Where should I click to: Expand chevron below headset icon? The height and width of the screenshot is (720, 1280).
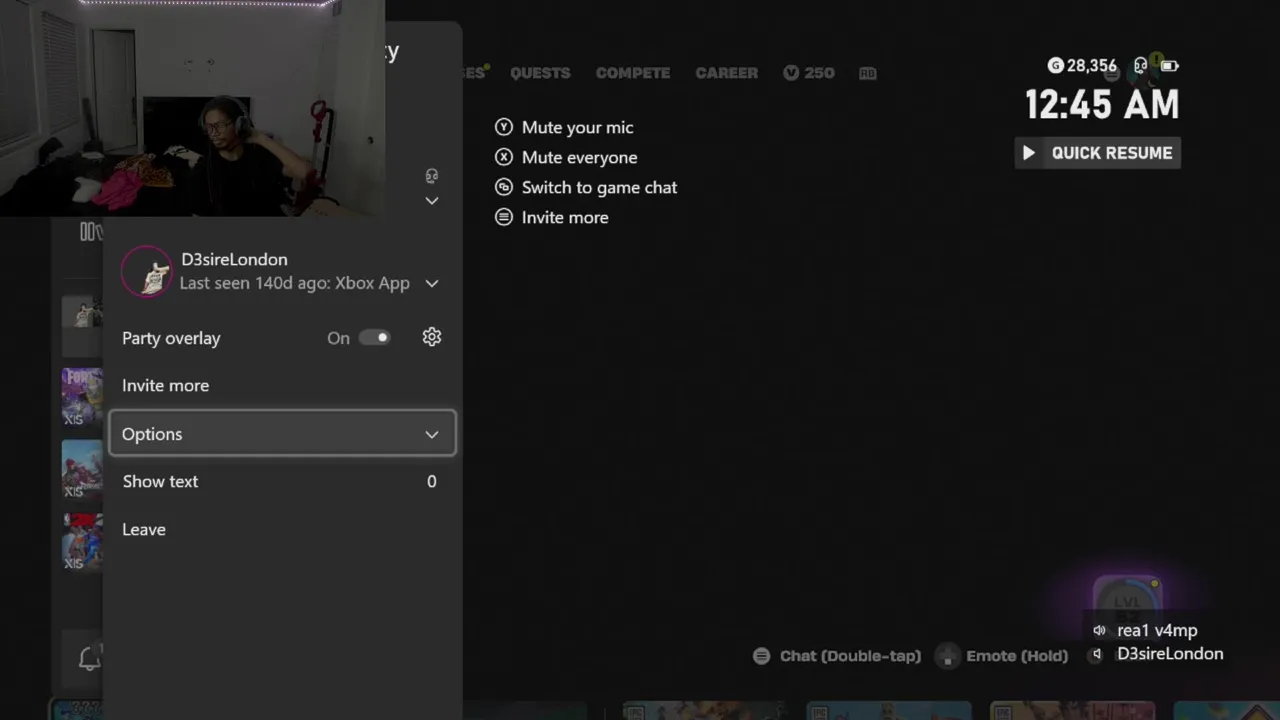(x=432, y=201)
